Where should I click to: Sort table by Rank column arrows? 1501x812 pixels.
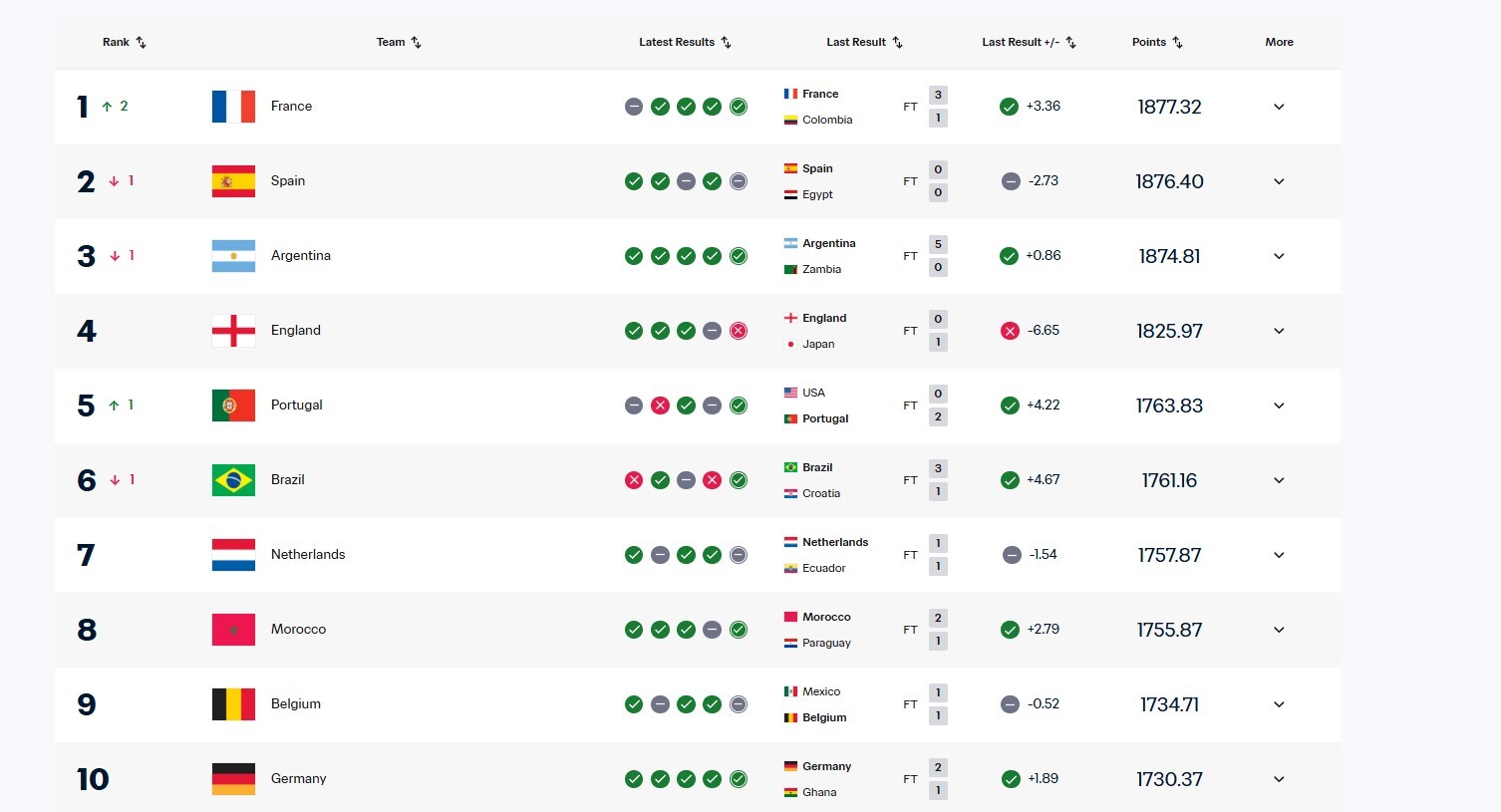point(142,42)
